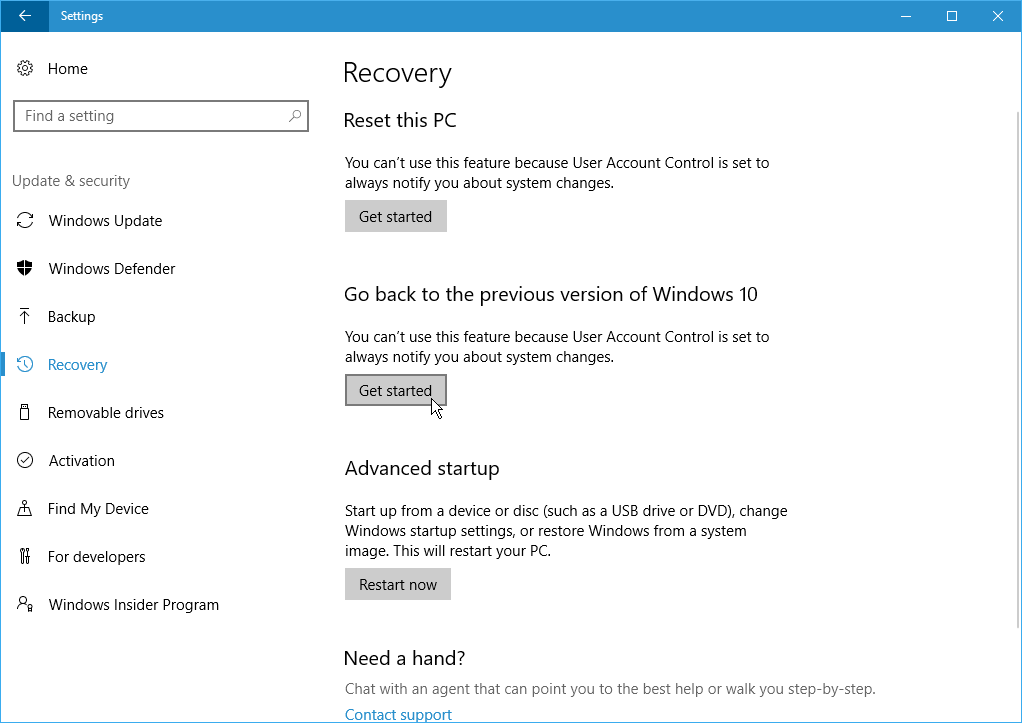Select Activation in the sidebar
Viewport: 1022px width, 723px height.
[x=81, y=461]
